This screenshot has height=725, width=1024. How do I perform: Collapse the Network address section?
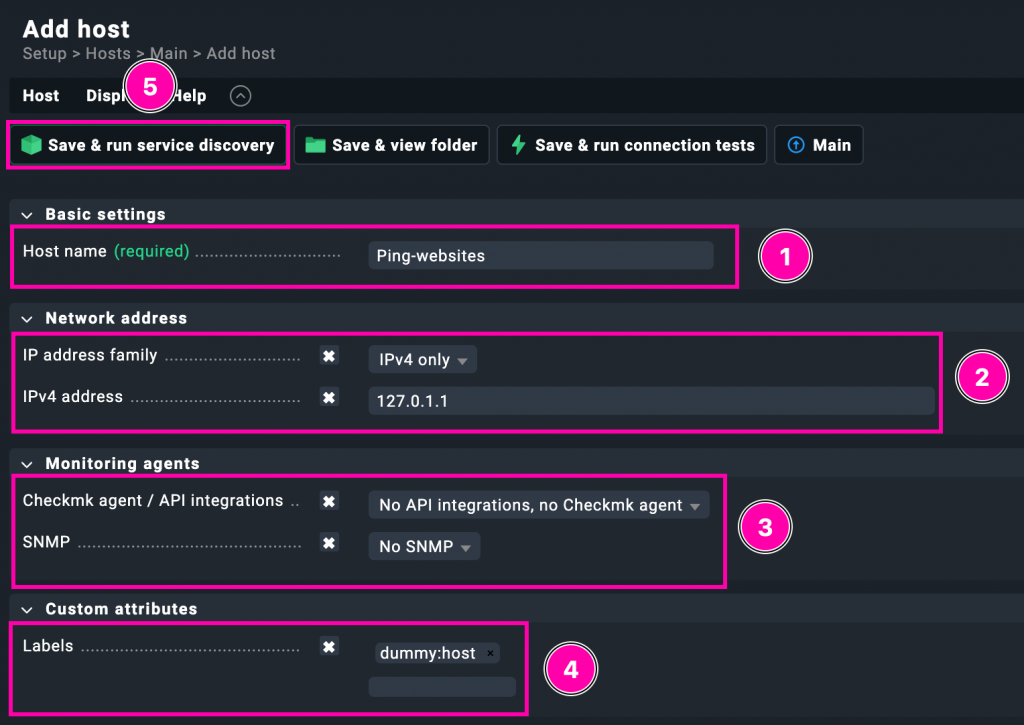pos(27,318)
